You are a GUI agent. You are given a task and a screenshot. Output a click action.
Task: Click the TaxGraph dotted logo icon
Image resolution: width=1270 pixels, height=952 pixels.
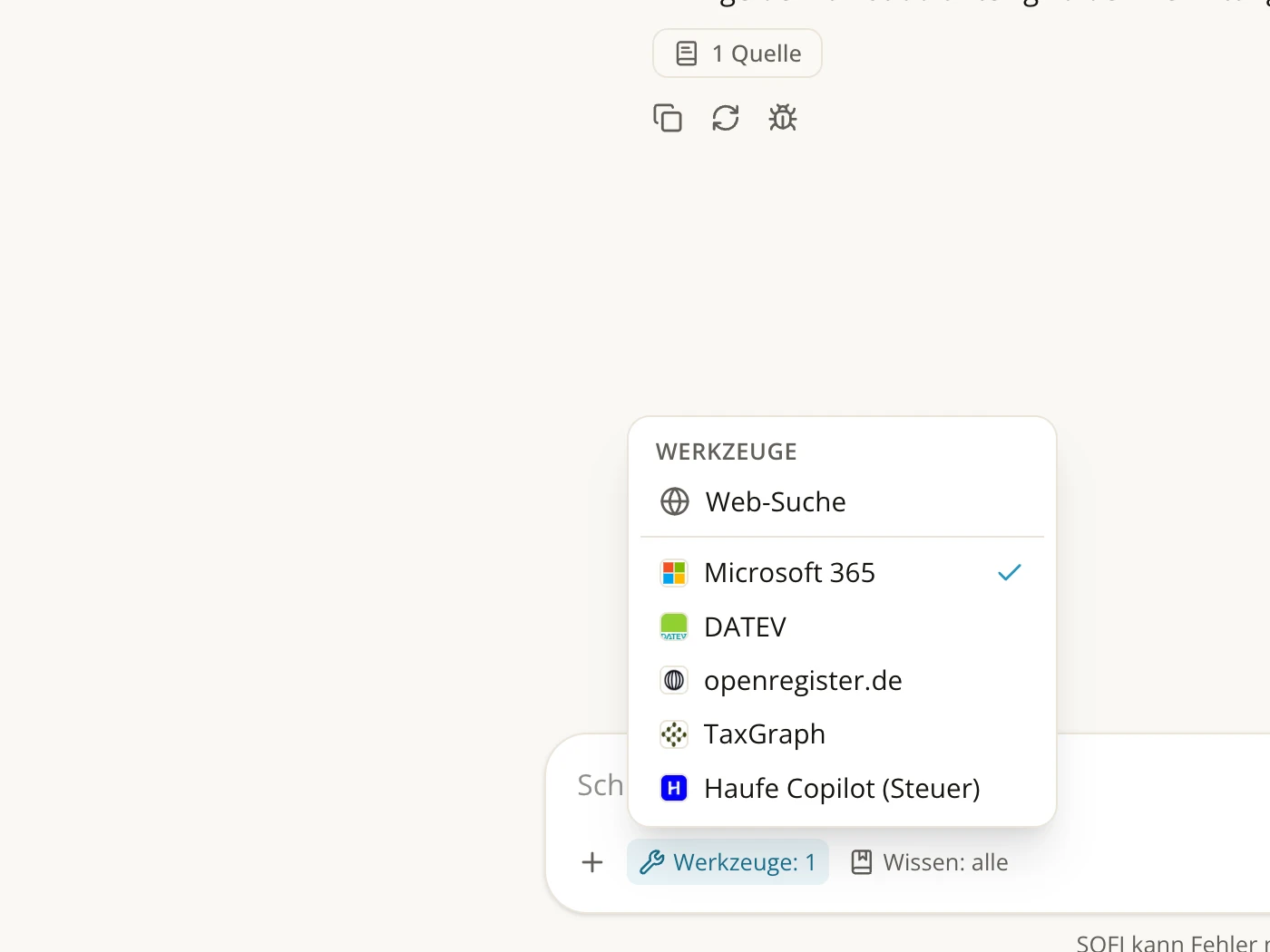[674, 734]
